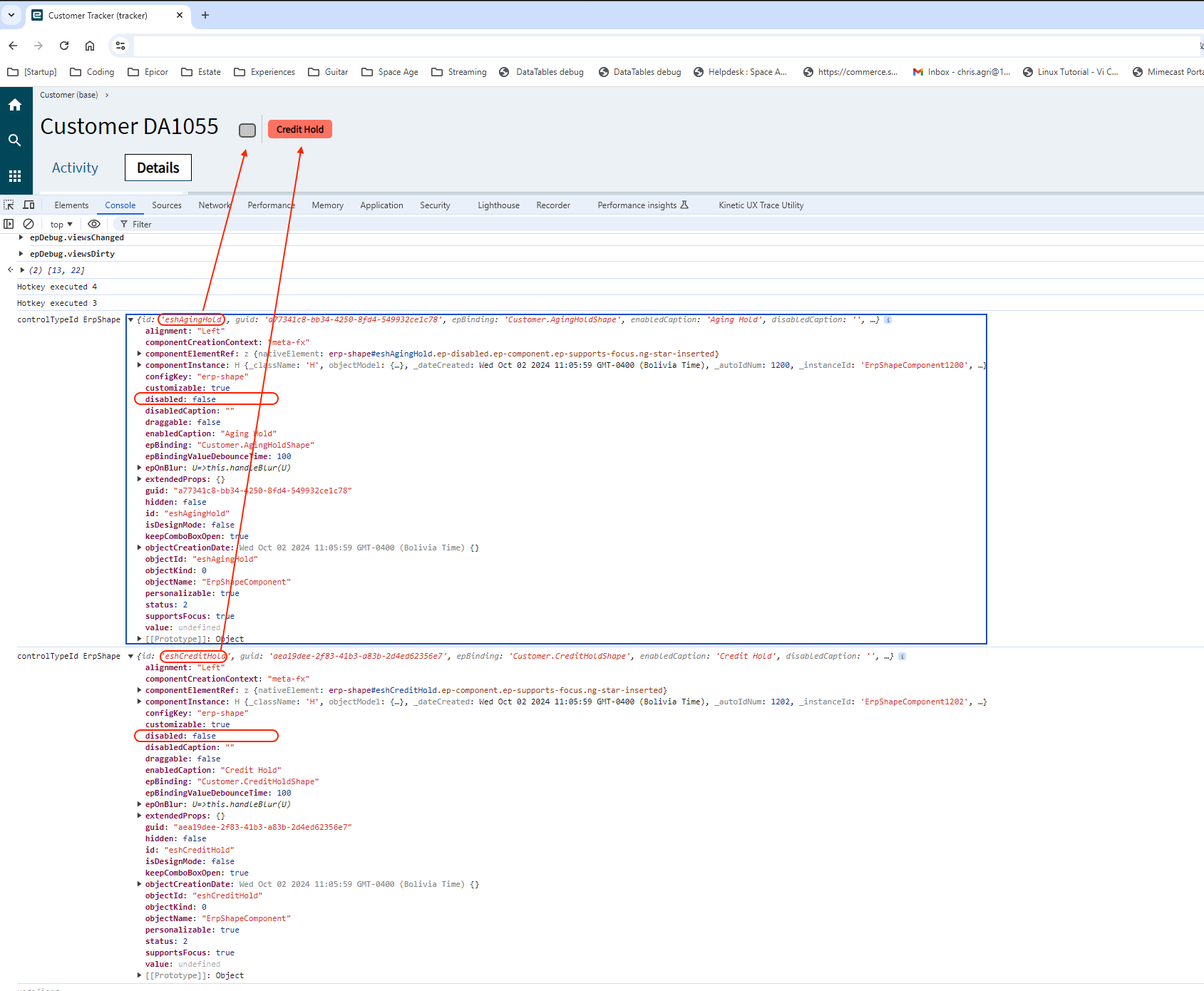Go back with browser back arrow
The height and width of the screenshot is (991, 1204).
[13, 46]
